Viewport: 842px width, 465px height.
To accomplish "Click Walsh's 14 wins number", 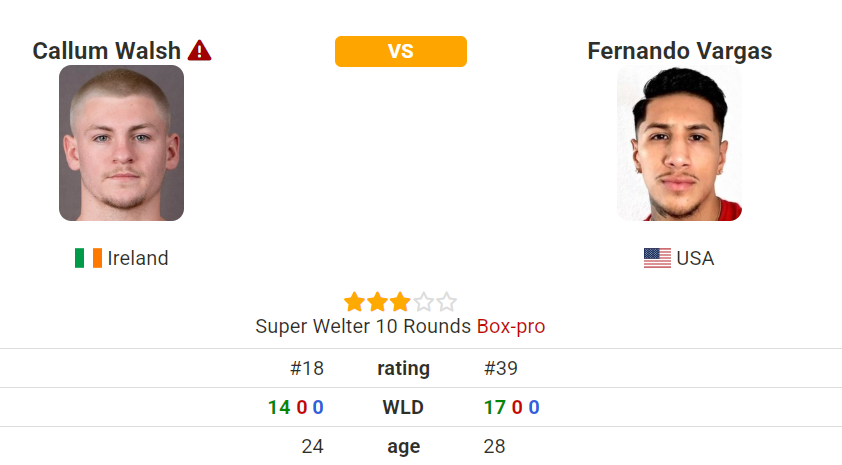I will coord(279,408).
